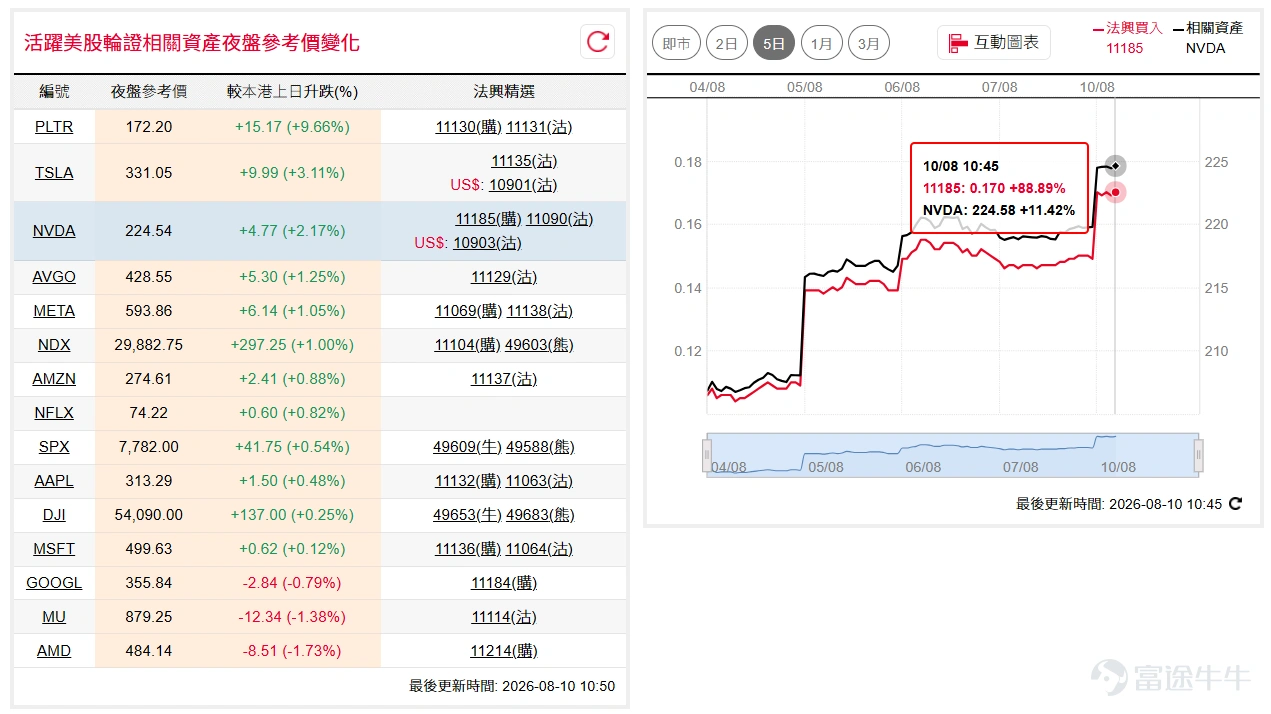This screenshot has height=714, width=1271.
Task: Open the MU ticker link
Action: [x=54, y=617]
